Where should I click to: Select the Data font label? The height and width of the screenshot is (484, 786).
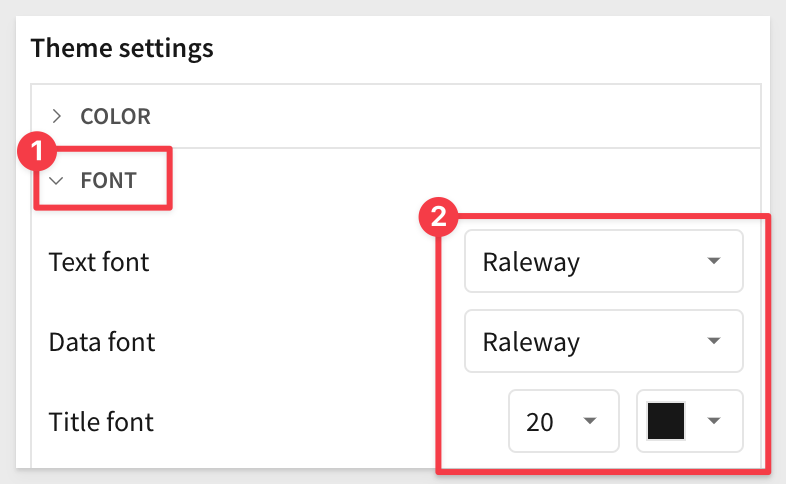pyautogui.click(x=102, y=342)
